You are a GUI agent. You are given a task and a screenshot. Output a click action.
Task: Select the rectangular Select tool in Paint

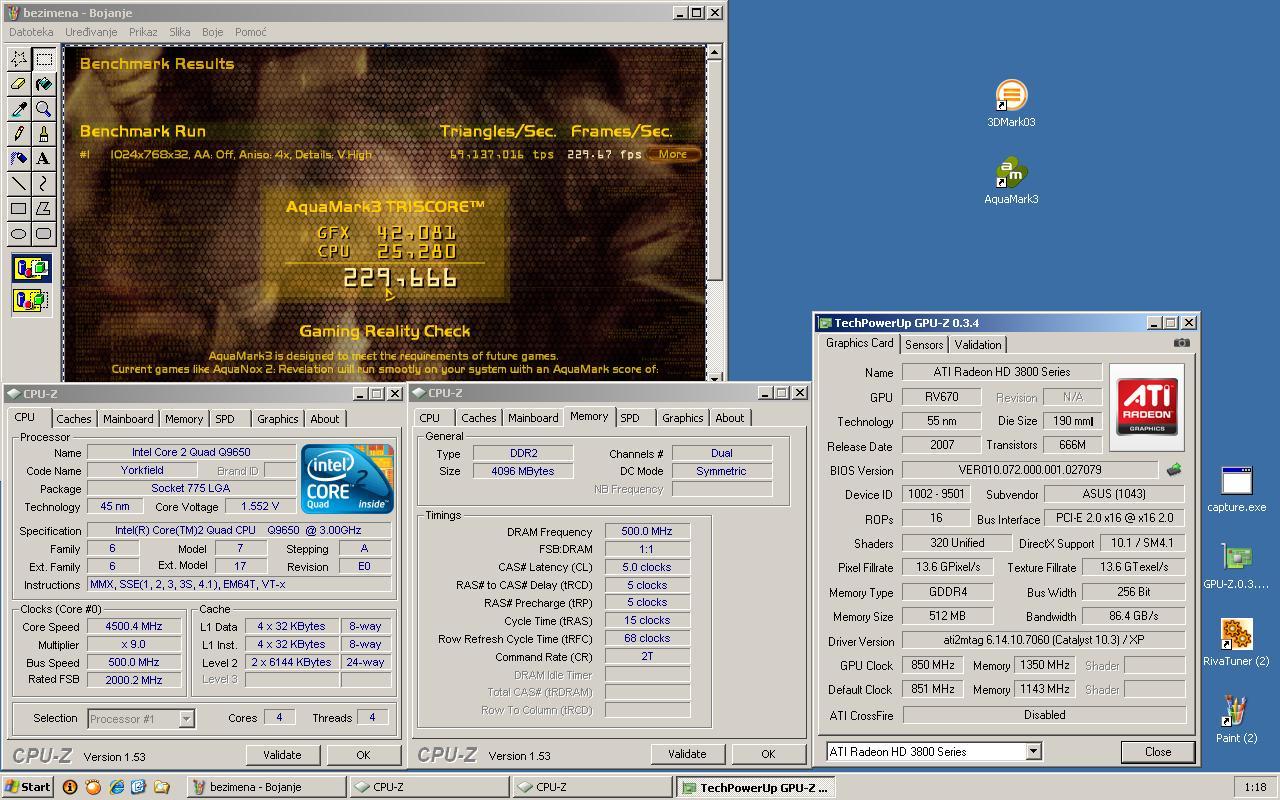44,59
